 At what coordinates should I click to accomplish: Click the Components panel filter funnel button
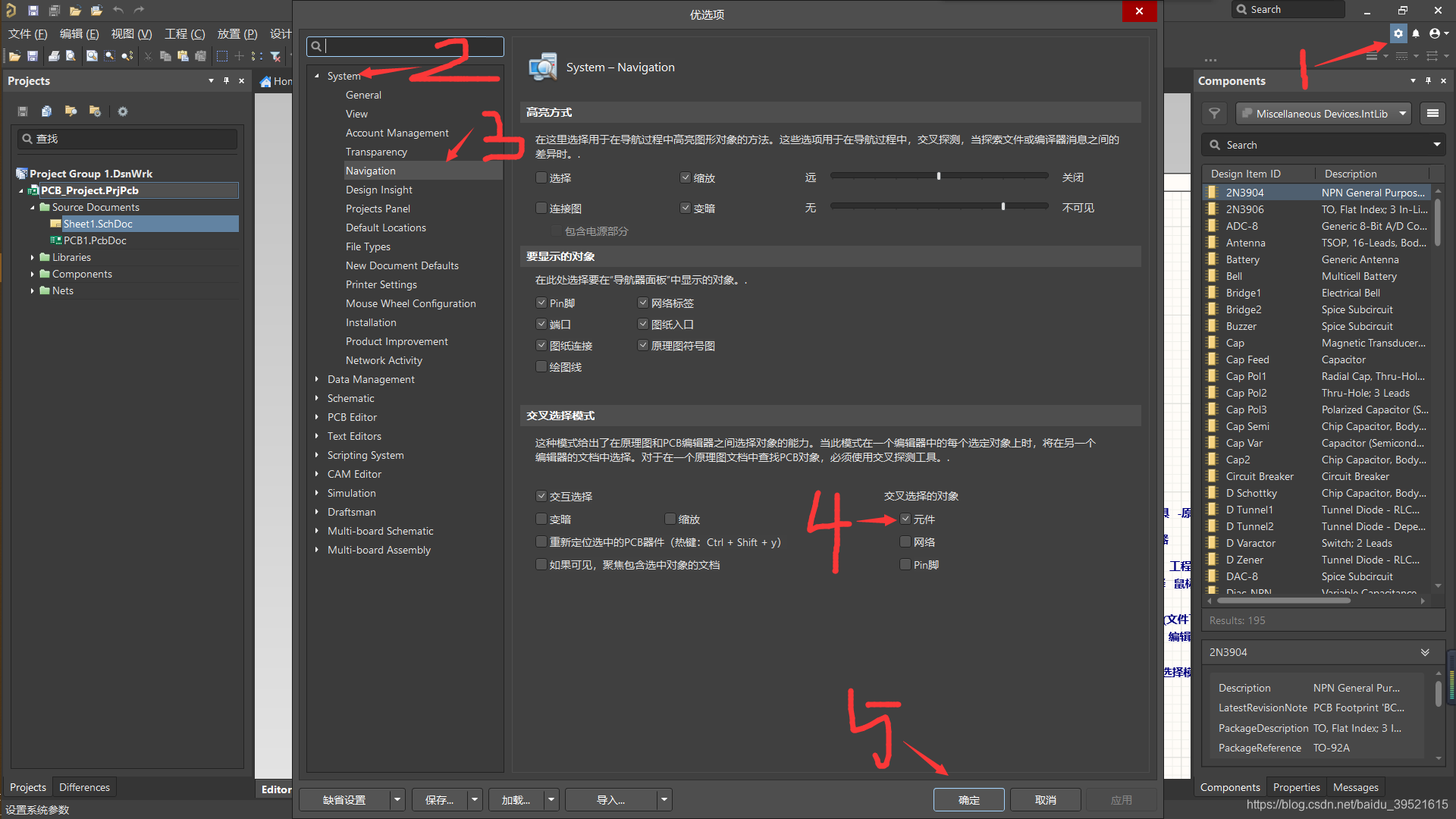pos(1215,114)
